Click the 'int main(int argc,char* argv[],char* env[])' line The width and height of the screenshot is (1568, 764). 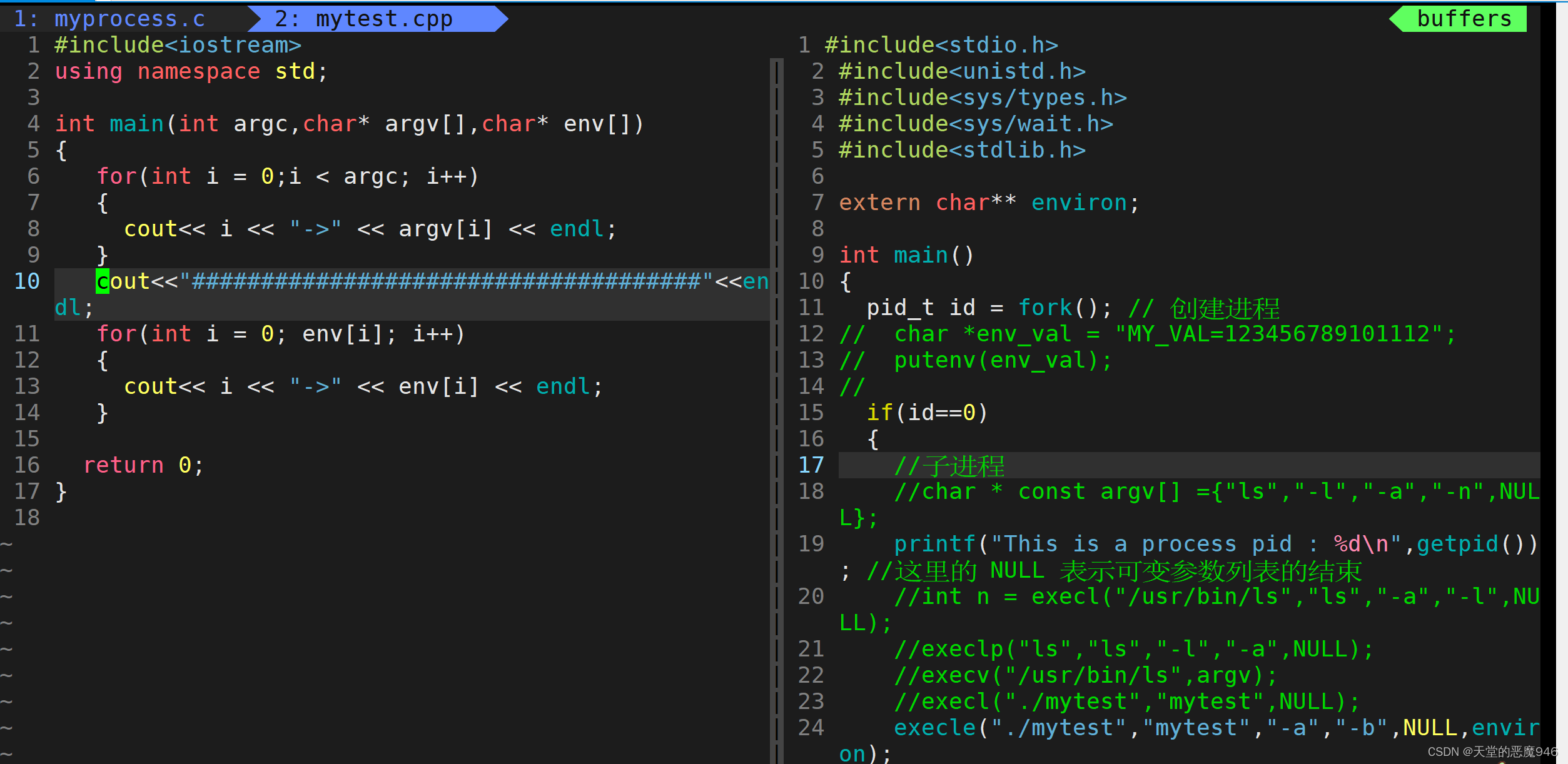(350, 124)
